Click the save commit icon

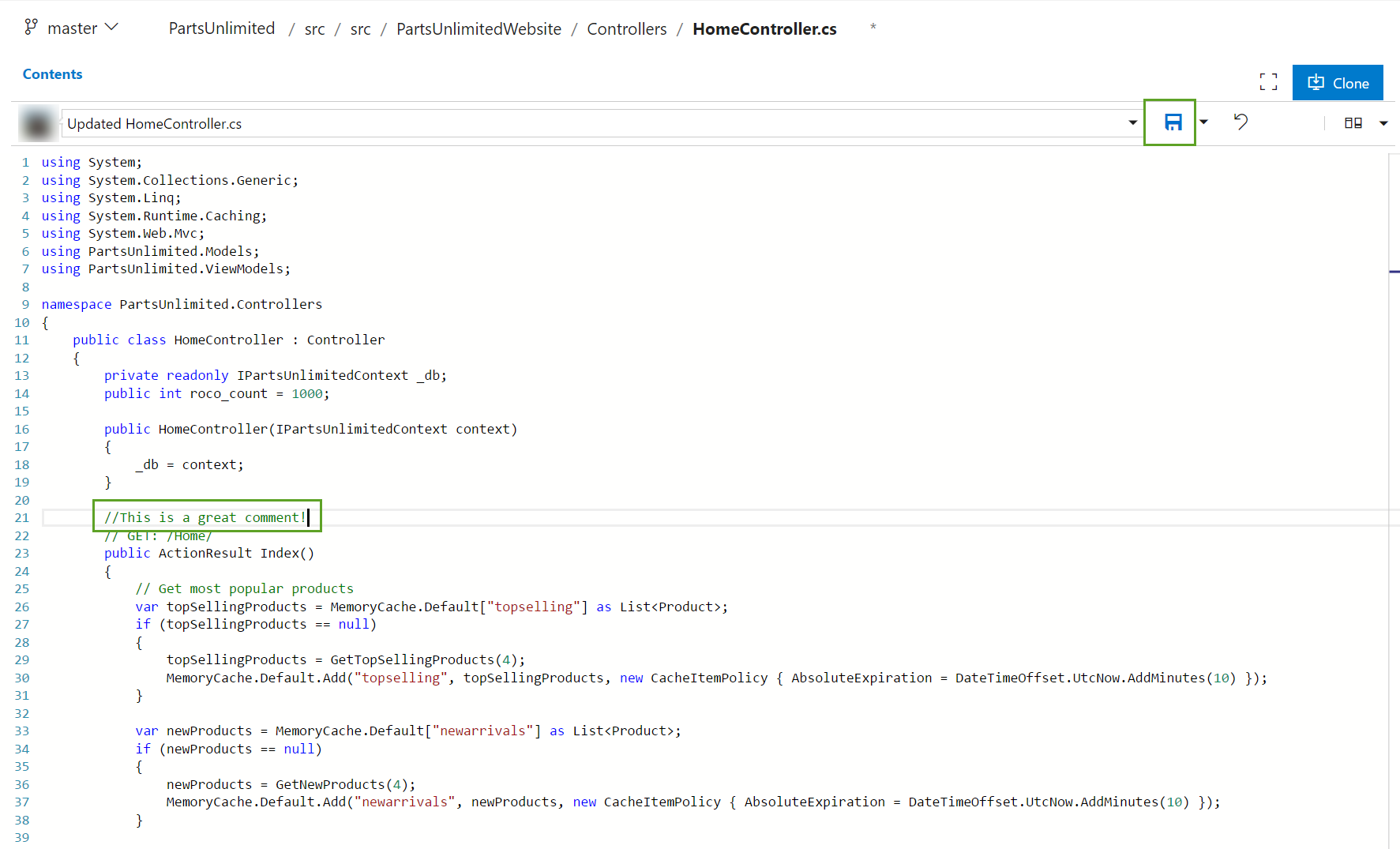(x=1173, y=122)
